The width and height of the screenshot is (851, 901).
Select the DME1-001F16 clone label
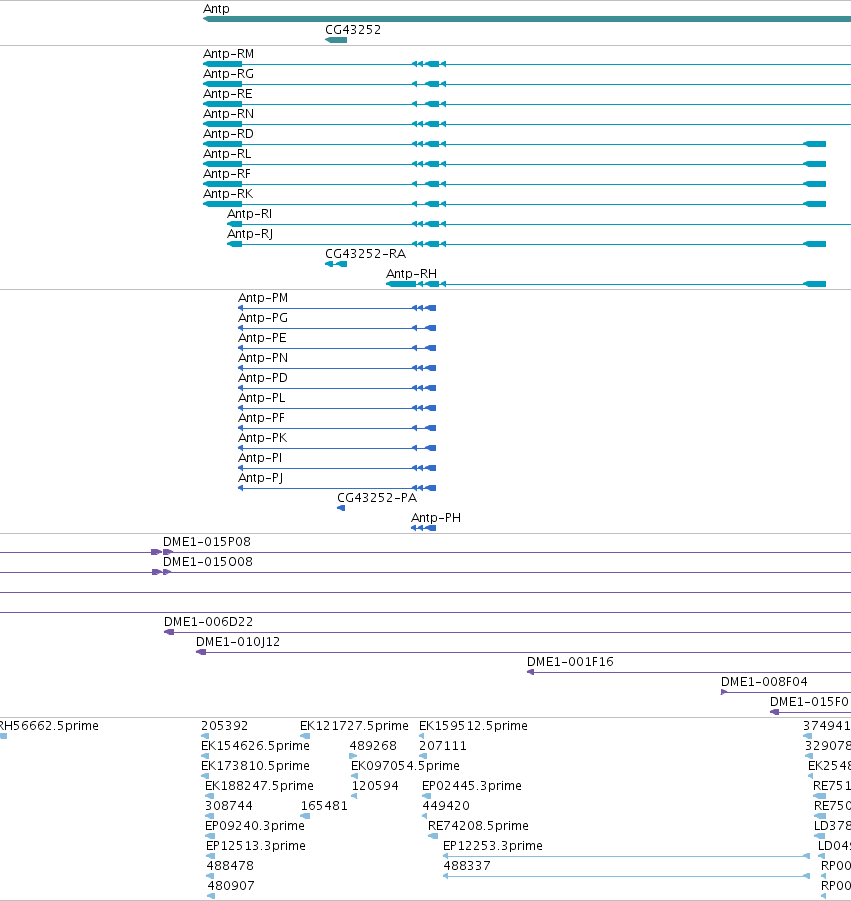[571, 663]
